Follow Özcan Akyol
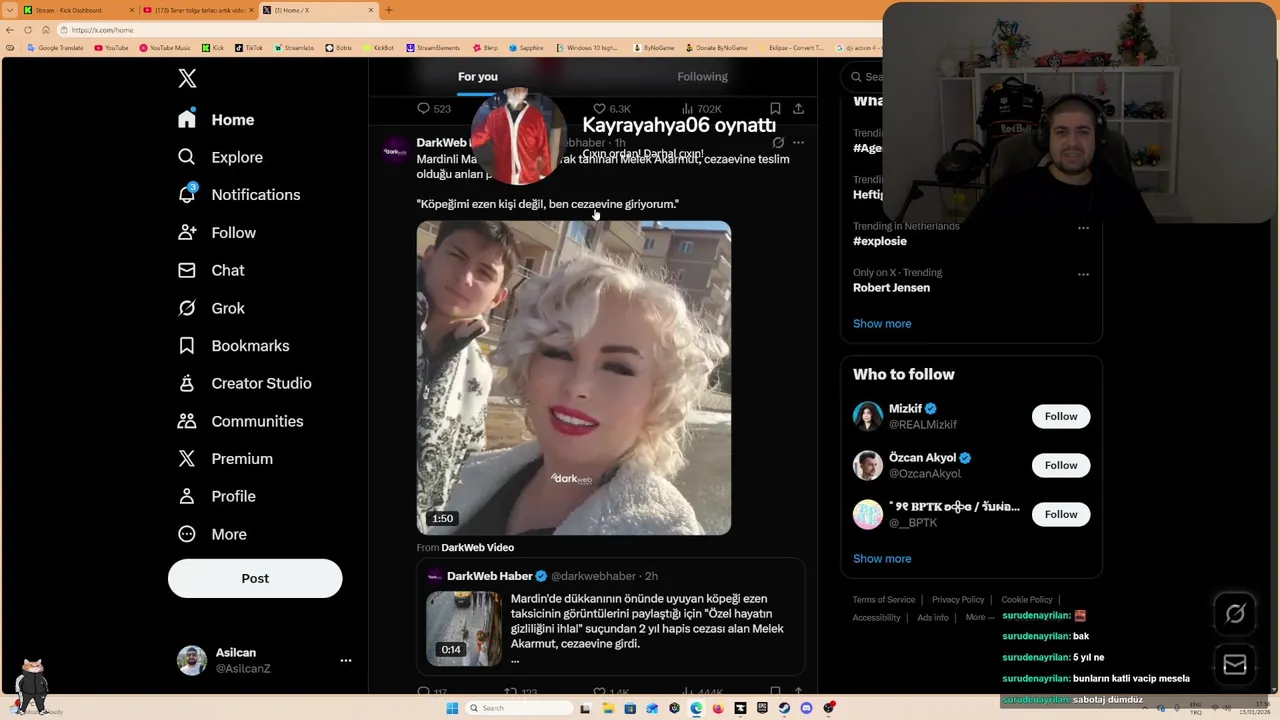The height and width of the screenshot is (720, 1280). [x=1061, y=465]
